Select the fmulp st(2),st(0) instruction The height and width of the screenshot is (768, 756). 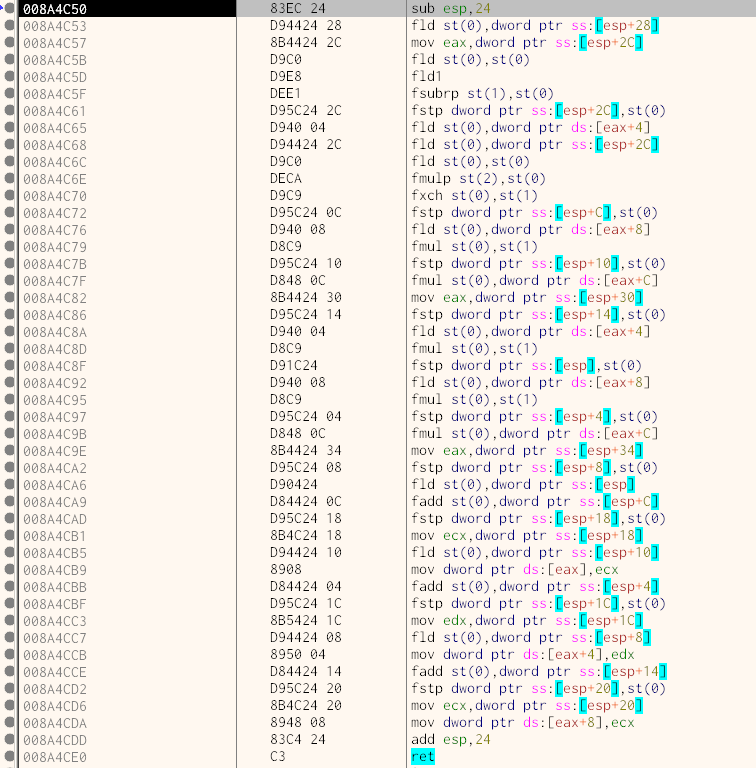tap(478, 178)
